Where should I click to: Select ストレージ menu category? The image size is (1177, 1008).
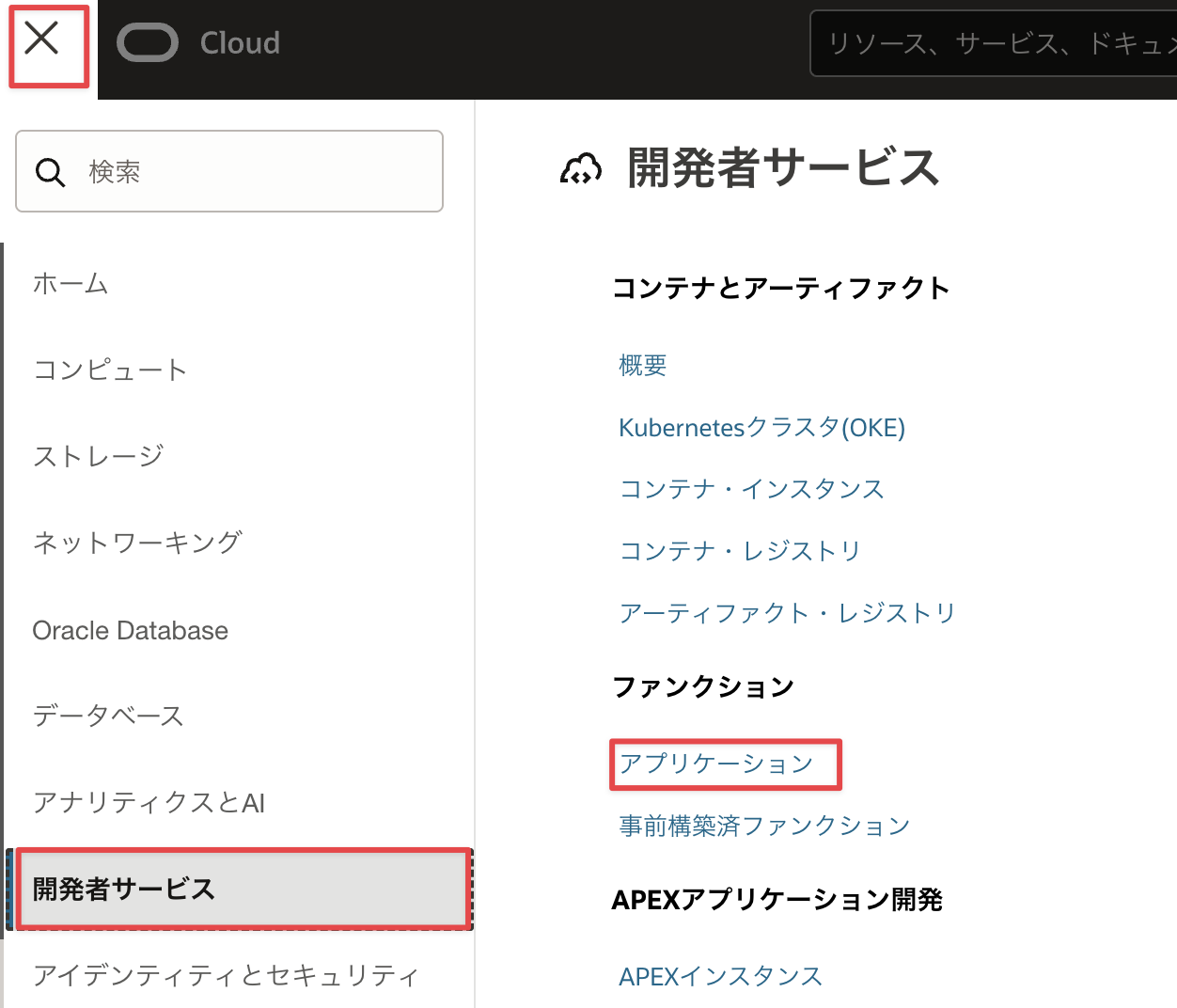(x=98, y=456)
